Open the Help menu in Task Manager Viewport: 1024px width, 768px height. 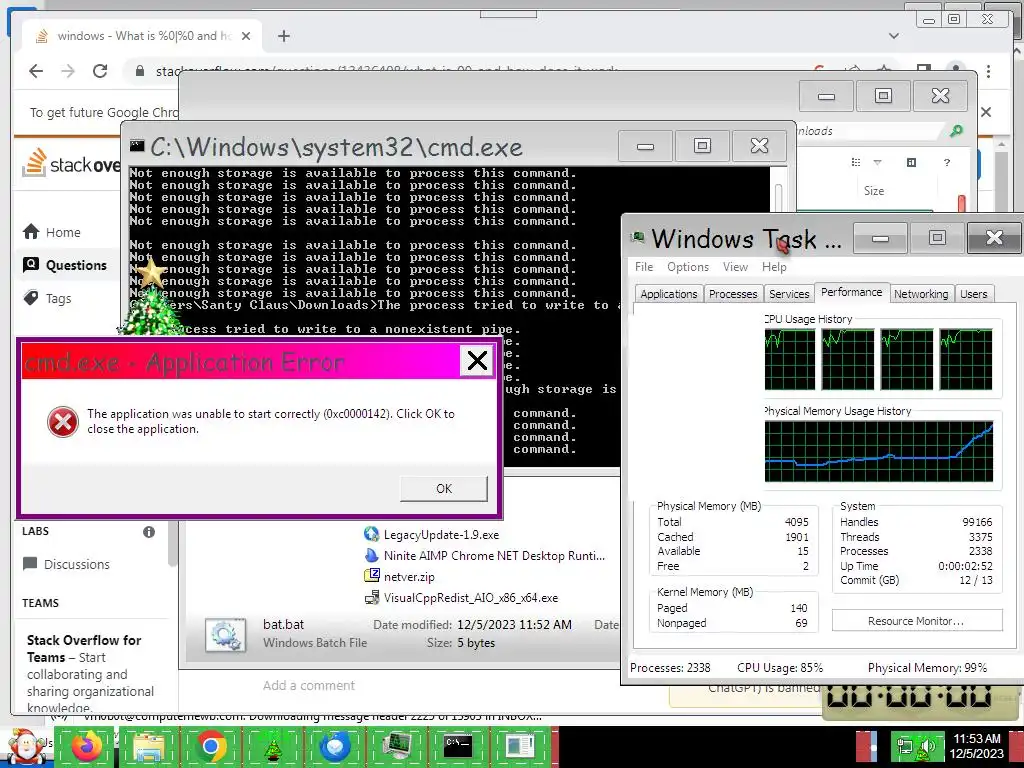pos(774,266)
